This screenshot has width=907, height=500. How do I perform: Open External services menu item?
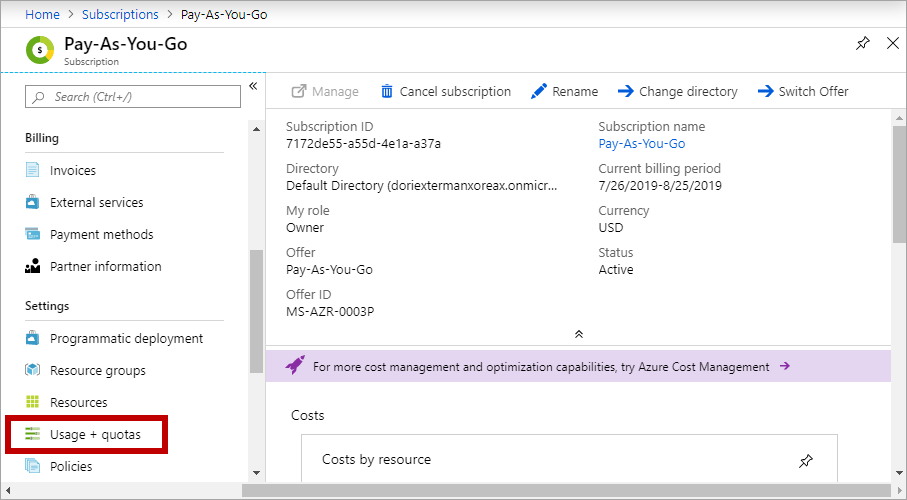click(x=97, y=203)
